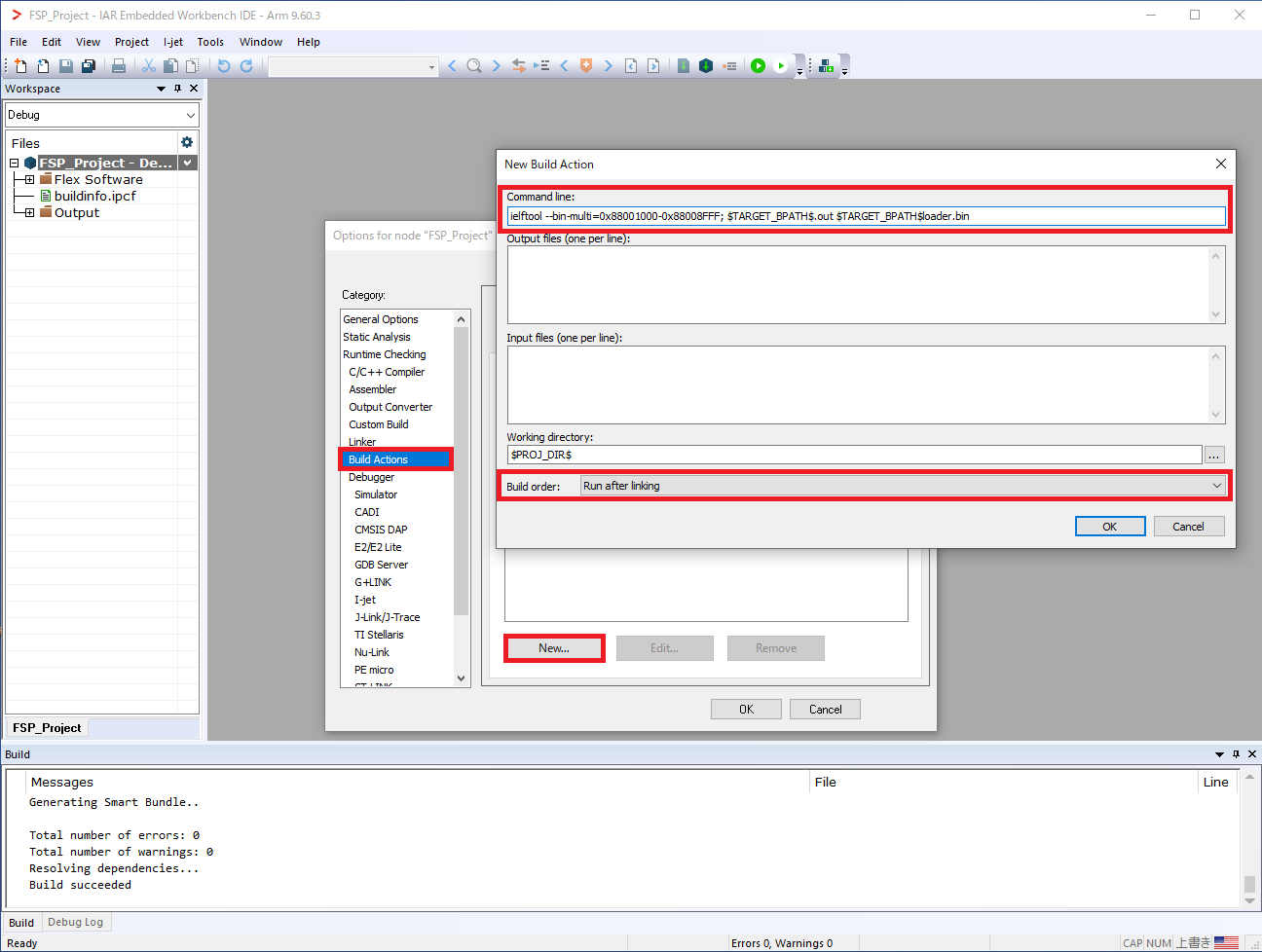The image size is (1262, 952).
Task: Select the Cut toolbar icon
Action: click(x=148, y=65)
